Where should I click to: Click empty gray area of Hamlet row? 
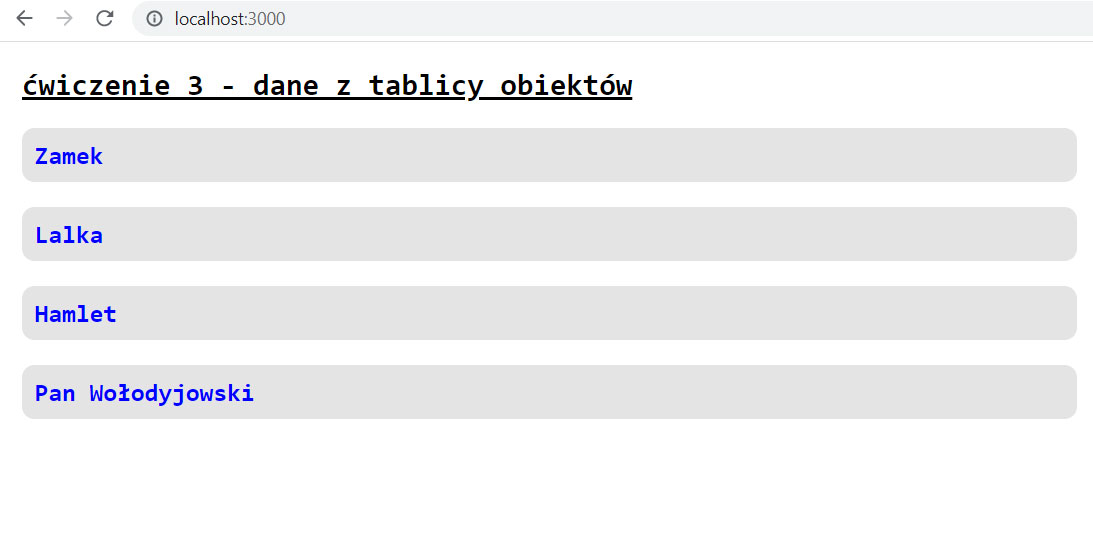pos(600,314)
